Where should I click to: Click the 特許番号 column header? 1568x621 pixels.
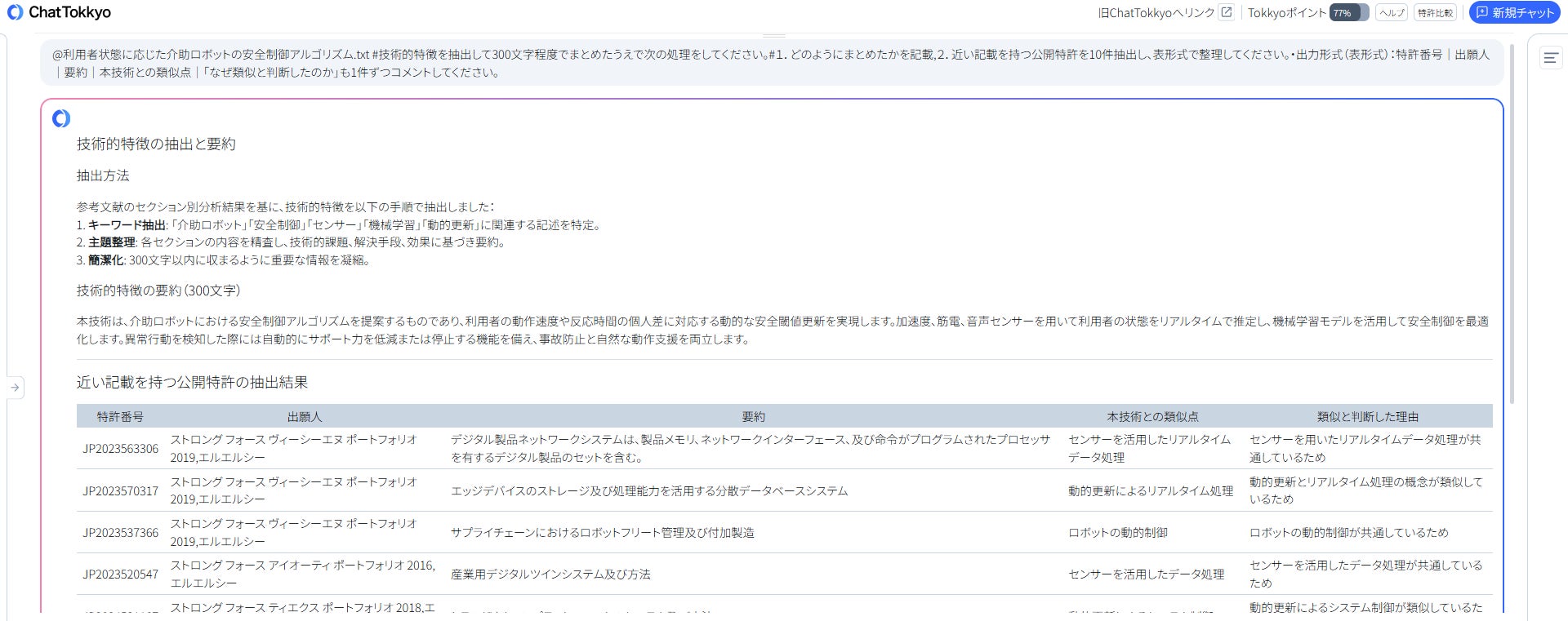point(120,416)
